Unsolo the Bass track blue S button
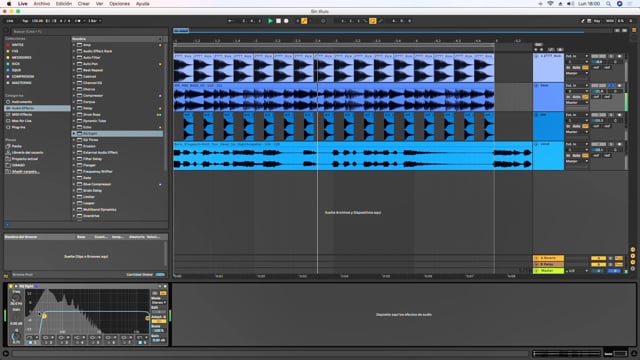 [x=611, y=86]
